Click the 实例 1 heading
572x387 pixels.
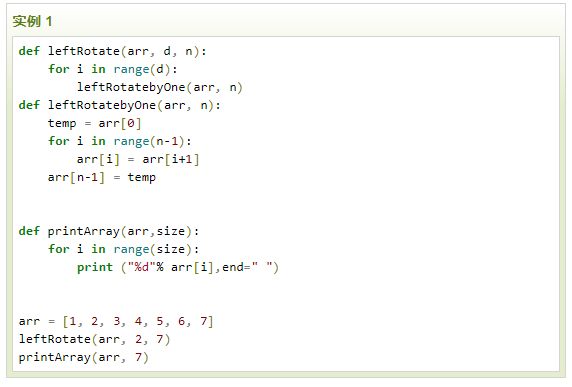click(x=32, y=21)
